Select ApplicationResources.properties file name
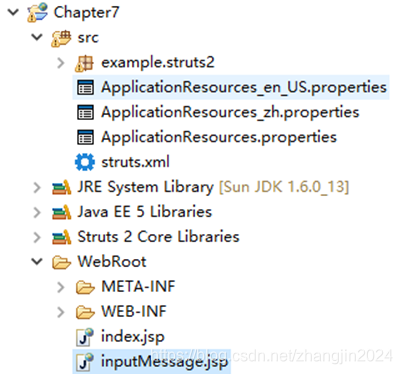Screen dimensions: 402x374 [x=219, y=137]
